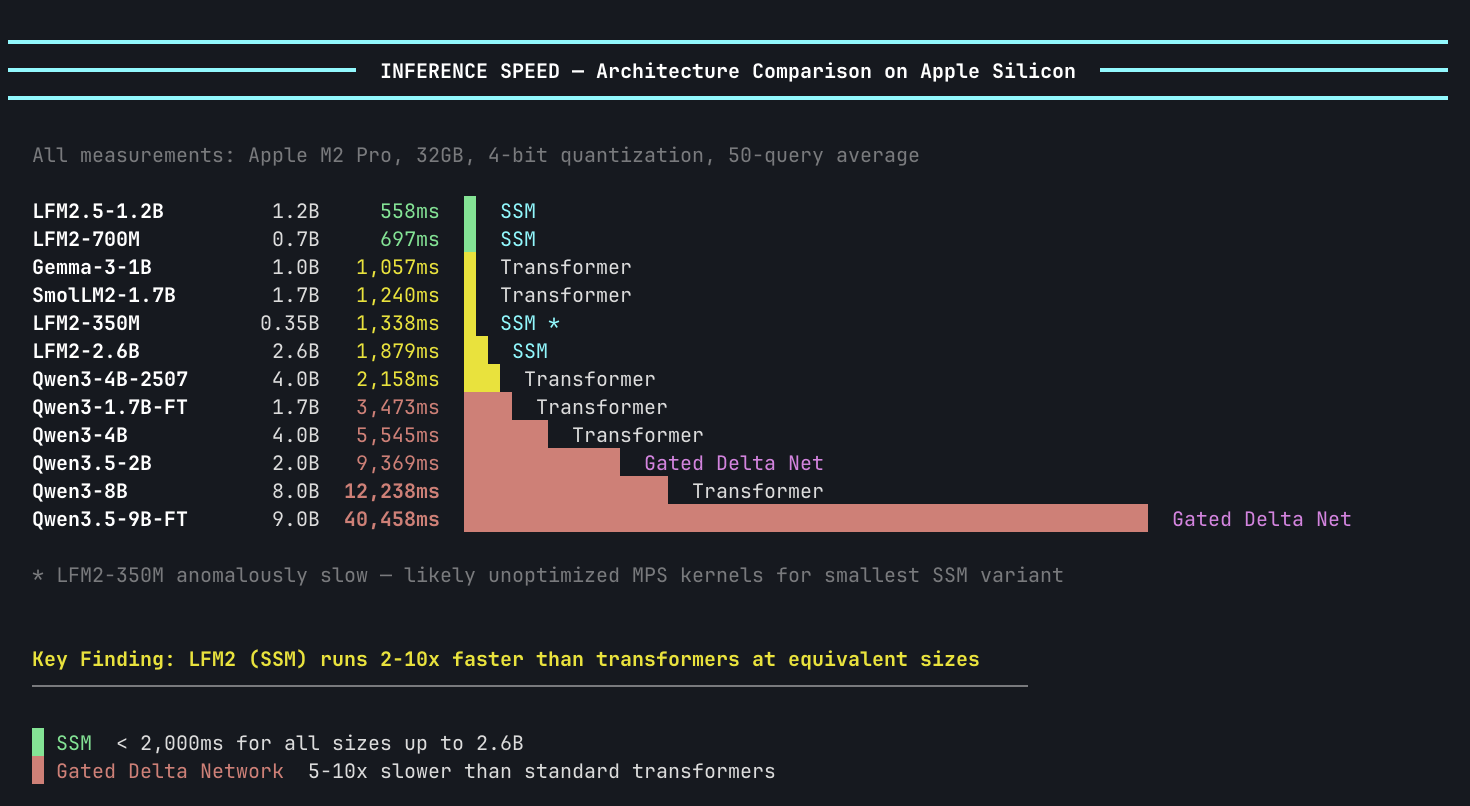
Task: Select the Qwen3.5-2B model name
Action: click(x=92, y=463)
